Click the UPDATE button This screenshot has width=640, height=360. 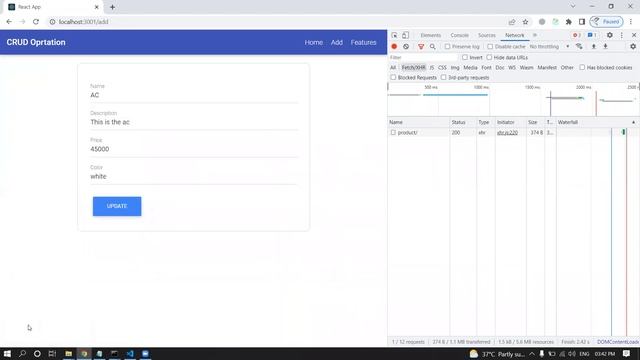(x=117, y=206)
